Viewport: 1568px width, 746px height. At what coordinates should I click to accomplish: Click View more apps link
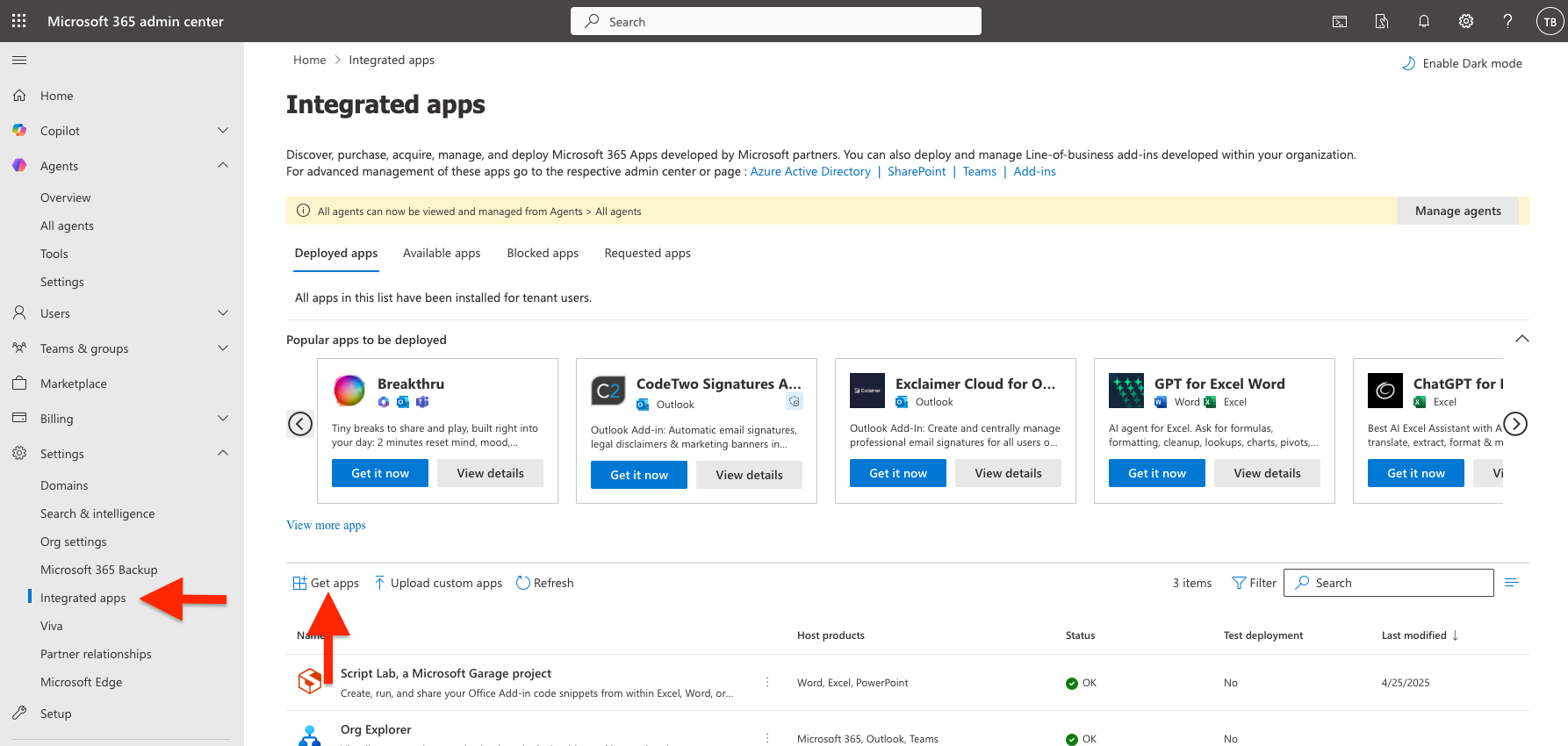point(326,525)
